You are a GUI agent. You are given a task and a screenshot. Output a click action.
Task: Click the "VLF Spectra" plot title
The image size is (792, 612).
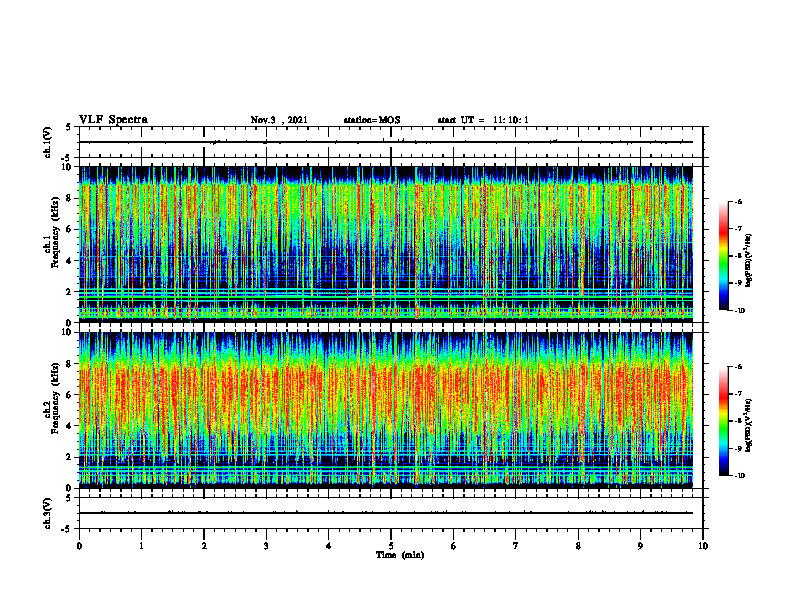pyautogui.click(x=113, y=120)
